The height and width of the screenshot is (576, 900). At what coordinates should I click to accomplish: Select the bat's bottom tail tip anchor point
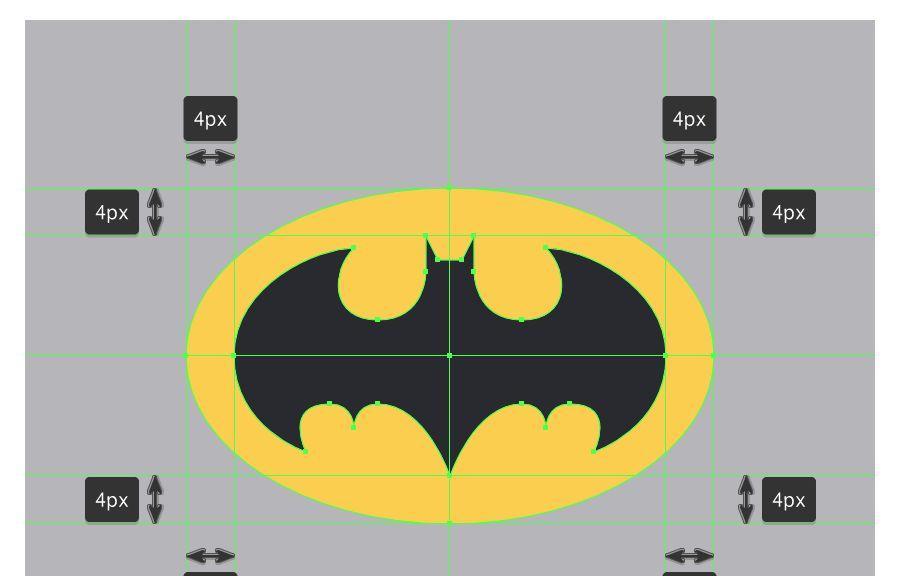tap(449, 475)
